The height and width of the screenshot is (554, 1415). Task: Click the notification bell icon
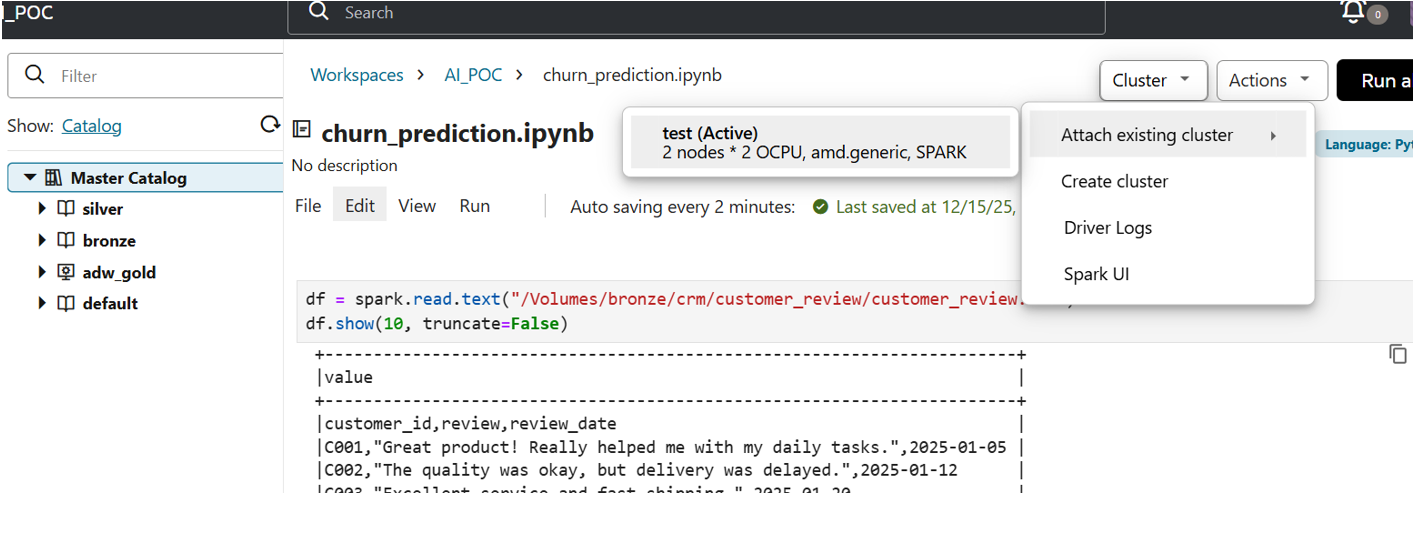click(x=1353, y=12)
